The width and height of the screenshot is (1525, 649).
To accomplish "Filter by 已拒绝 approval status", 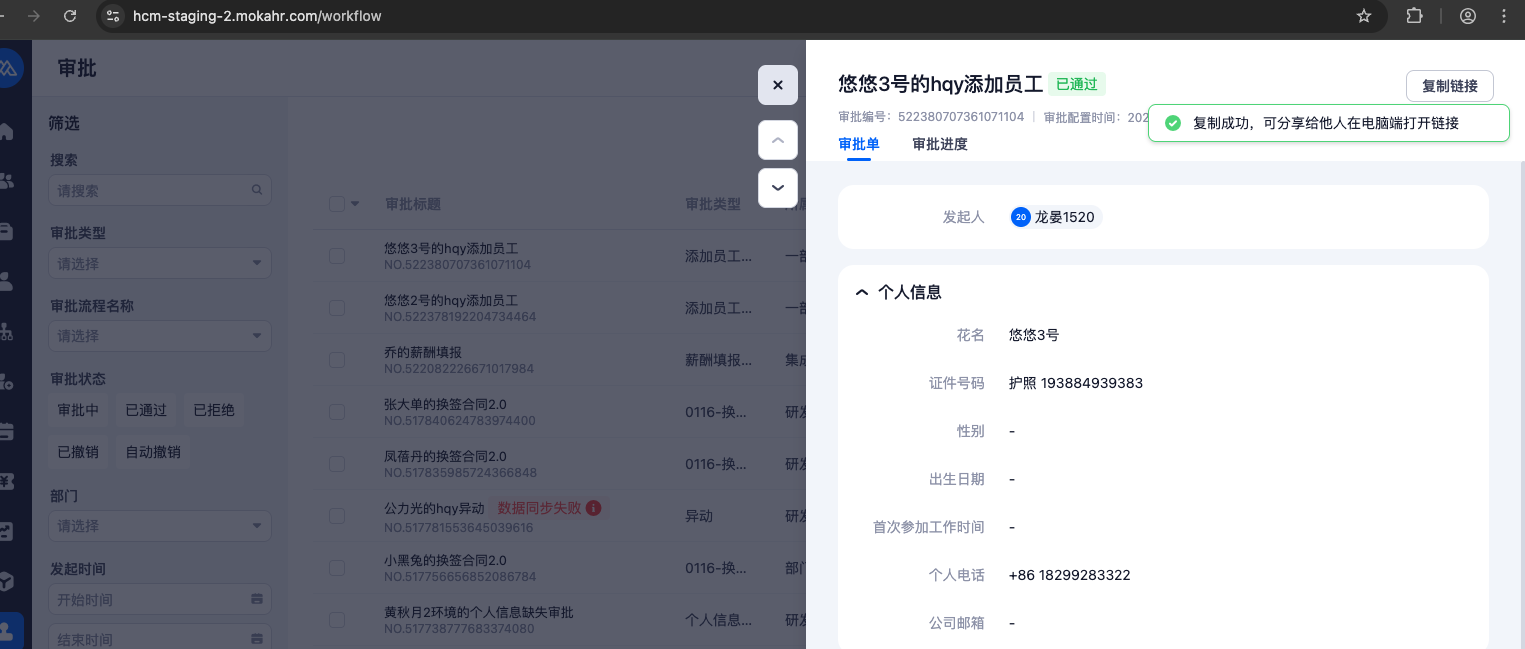I will [213, 410].
